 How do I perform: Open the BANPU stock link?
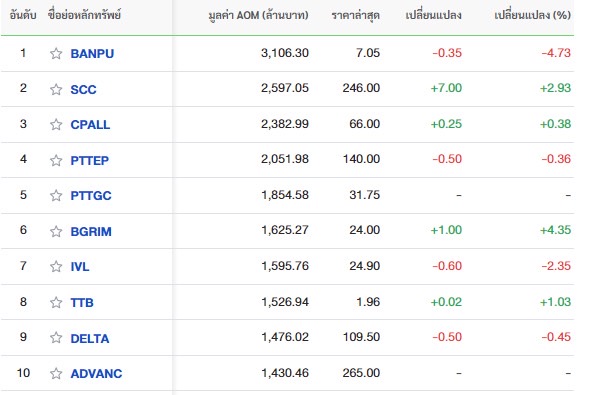[x=92, y=54]
